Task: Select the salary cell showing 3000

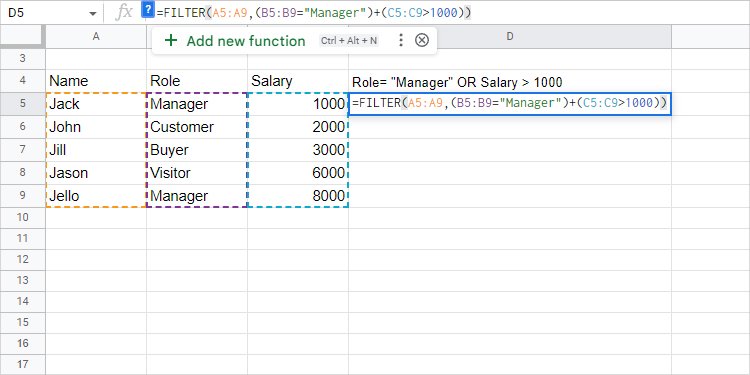Action: (x=298, y=150)
